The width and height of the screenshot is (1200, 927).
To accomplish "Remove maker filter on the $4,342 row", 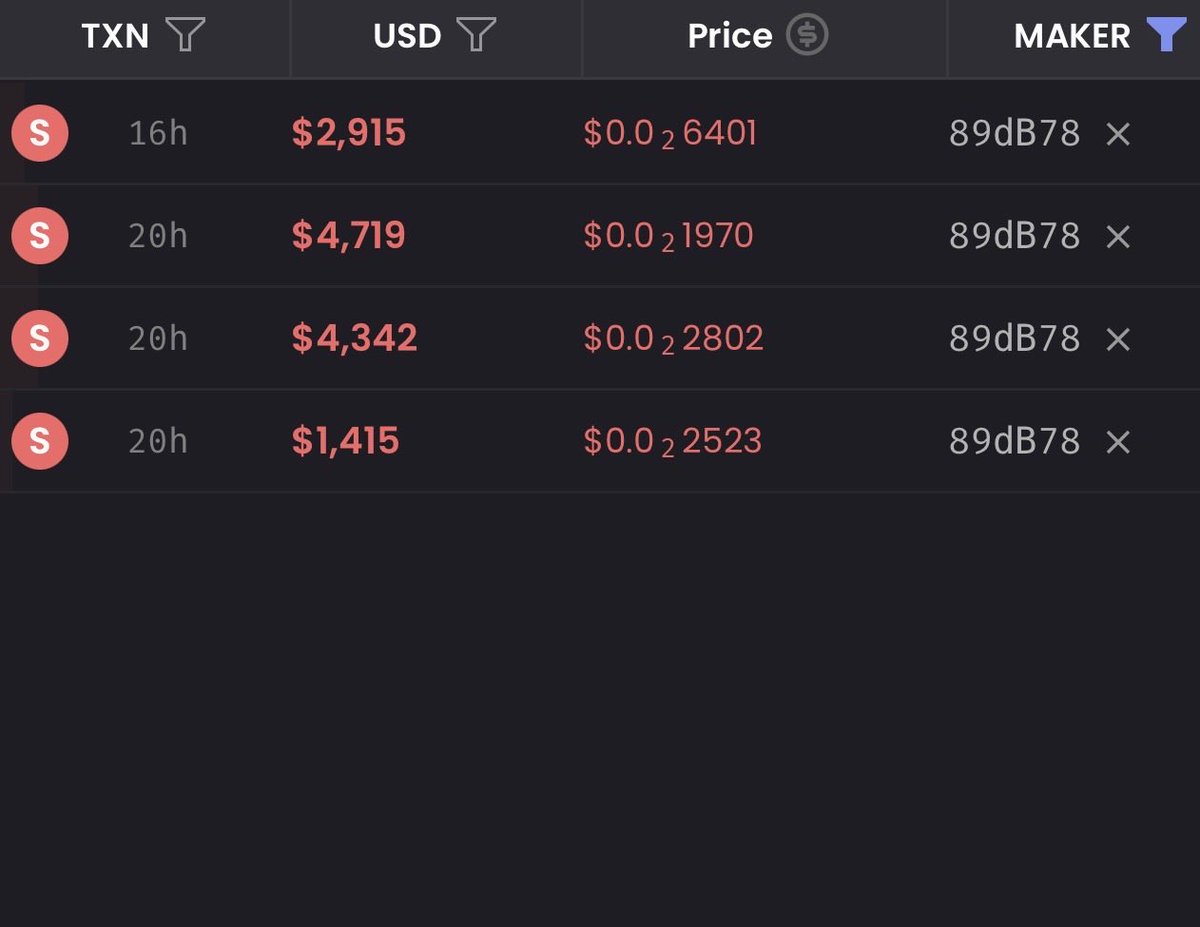I will click(1118, 339).
